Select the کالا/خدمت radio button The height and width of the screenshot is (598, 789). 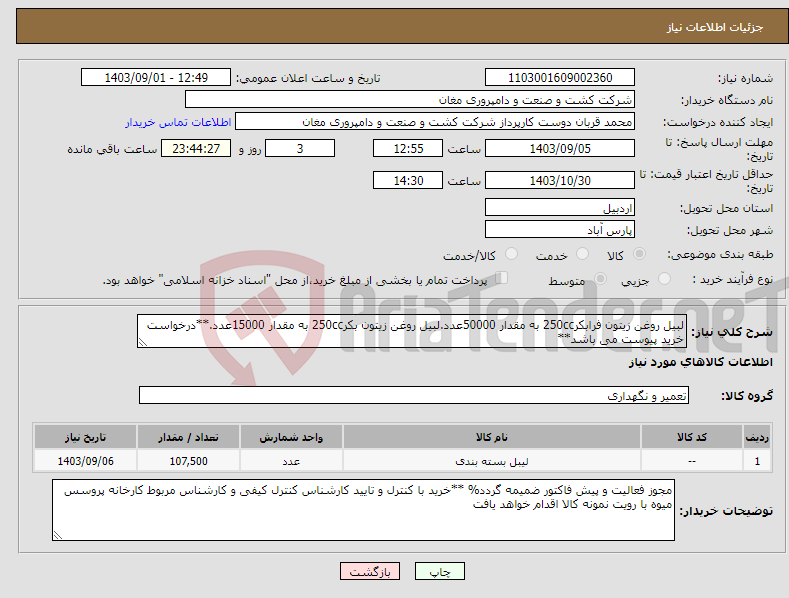pos(511,254)
